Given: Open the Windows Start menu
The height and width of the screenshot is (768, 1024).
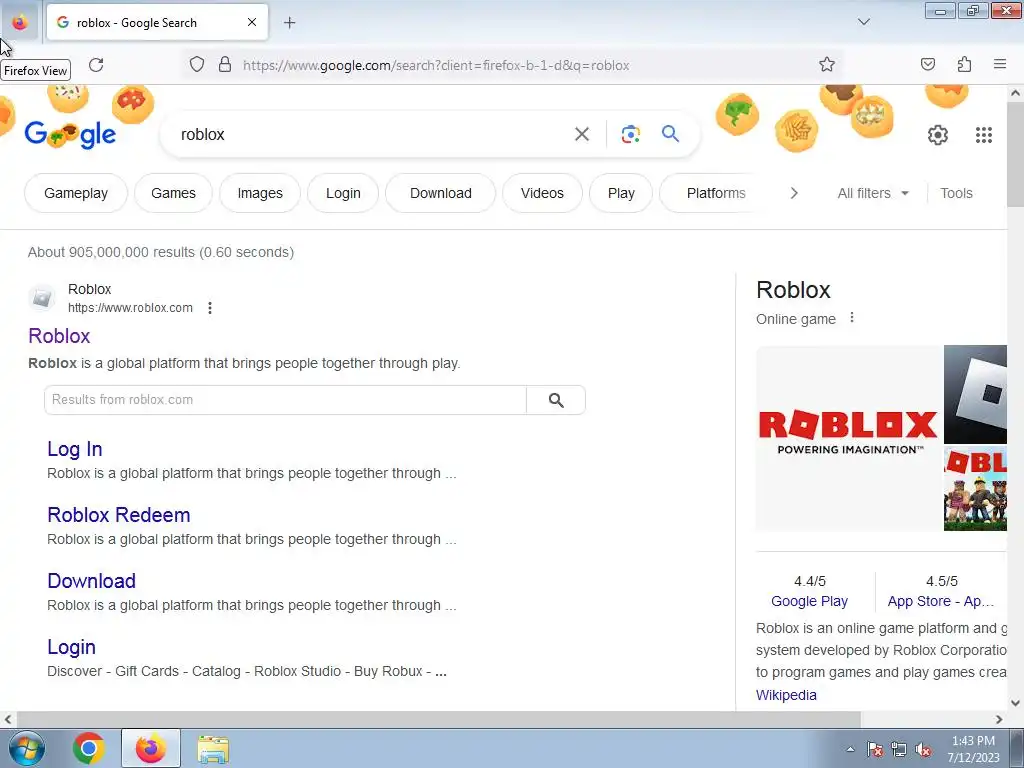Looking at the screenshot, I should tap(27, 748).
